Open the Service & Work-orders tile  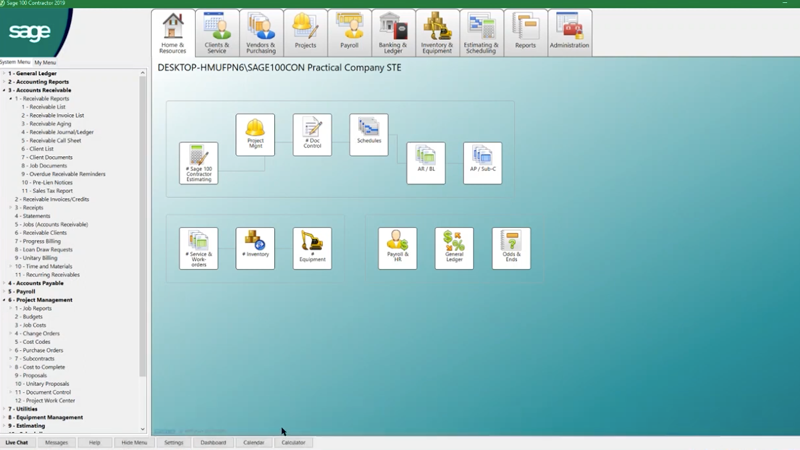pos(198,248)
